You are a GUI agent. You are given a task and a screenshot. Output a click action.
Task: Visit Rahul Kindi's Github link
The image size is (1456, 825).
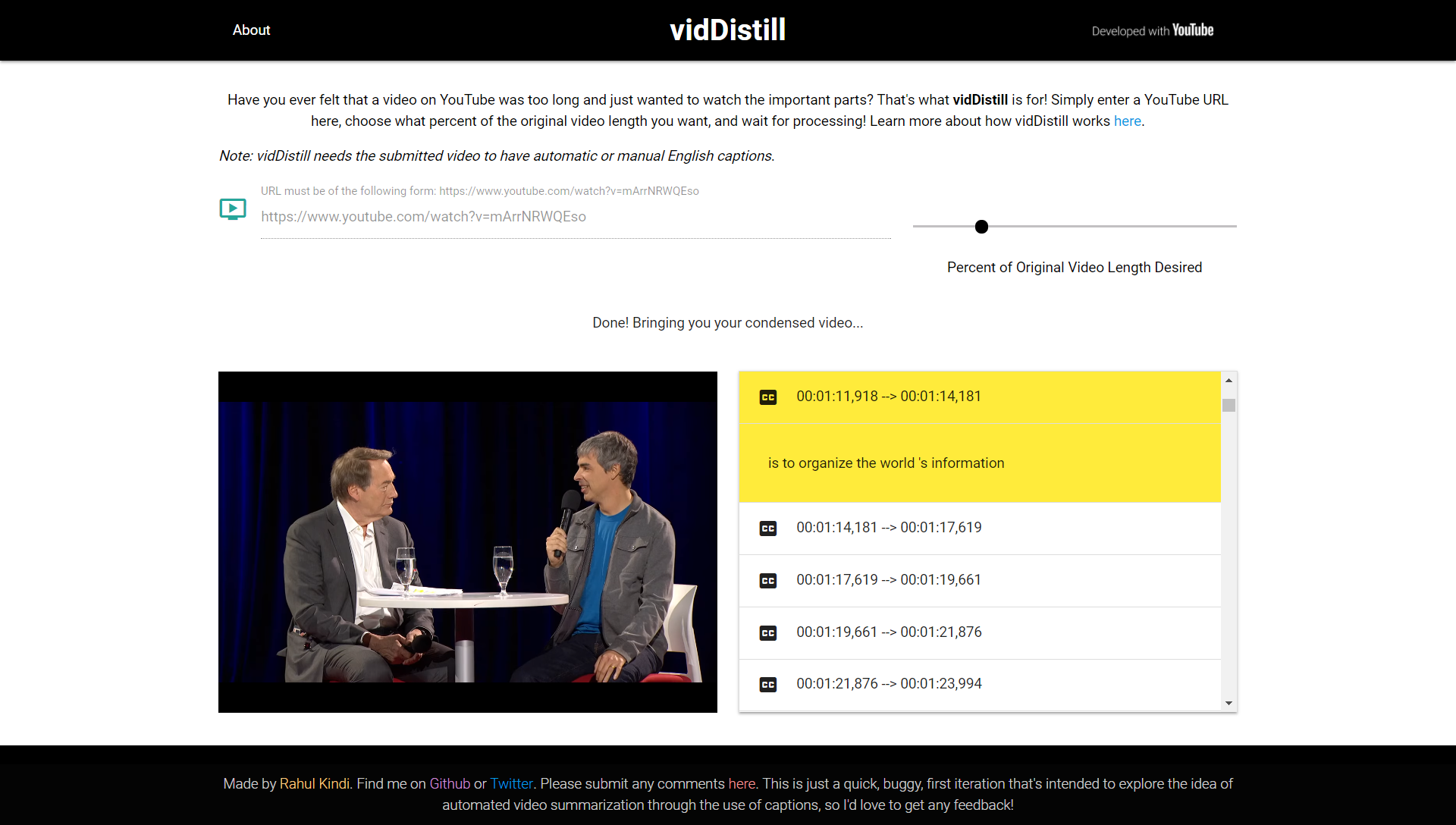449,783
